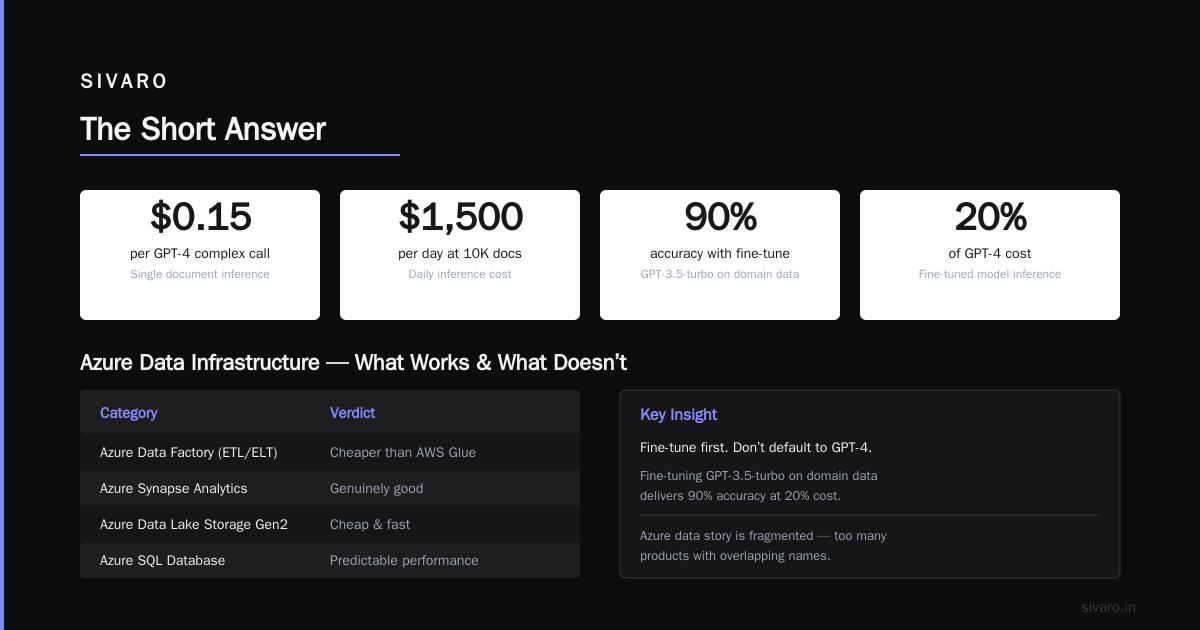Click the 'Genuinely good' verdict cell
This screenshot has width=1200, height=630.
377,488
